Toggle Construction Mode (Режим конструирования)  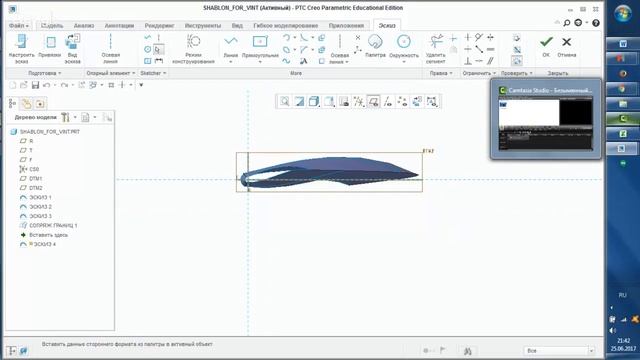[x=193, y=48]
